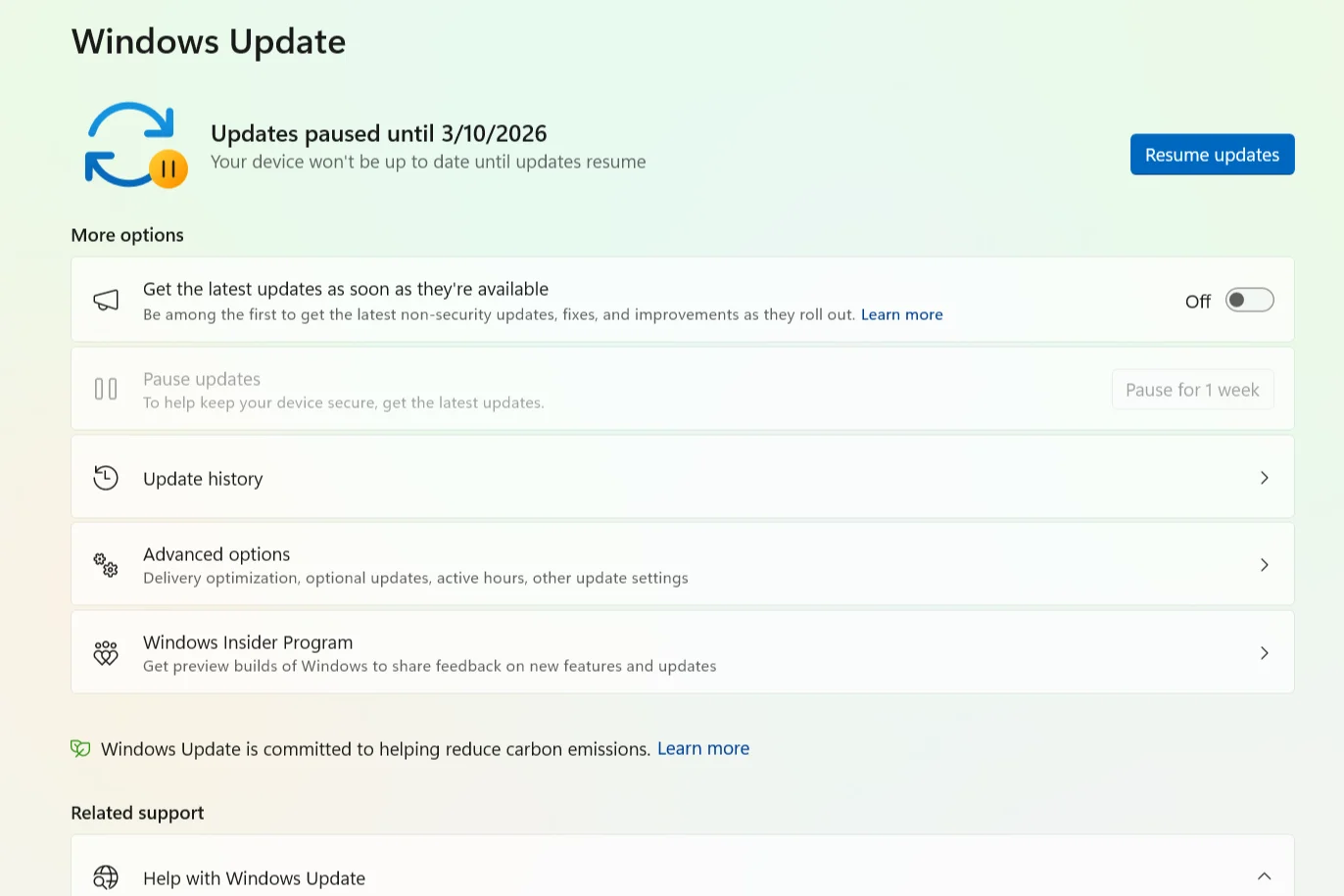The height and width of the screenshot is (896, 1344).
Task: Follow Learn more link about latest updates
Action: point(901,314)
